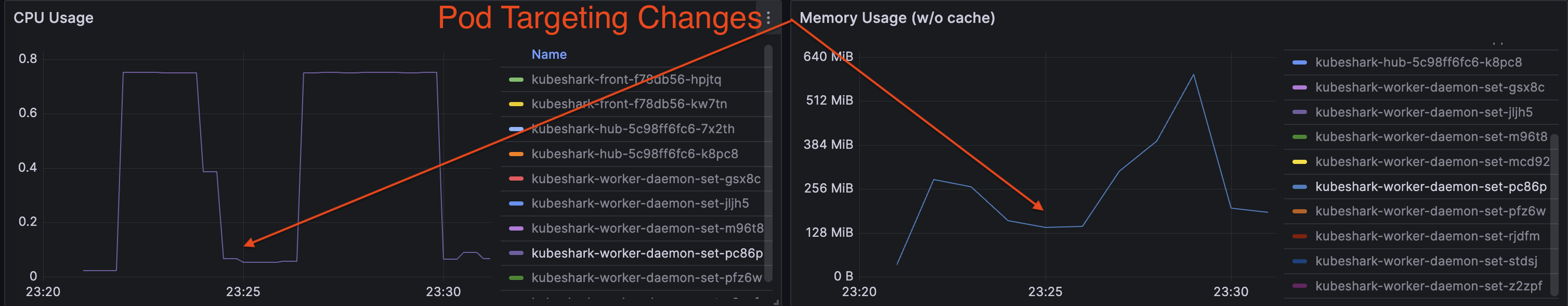Open the panel menu via three-dot icon
This screenshot has height=306, width=1568.
768,17
